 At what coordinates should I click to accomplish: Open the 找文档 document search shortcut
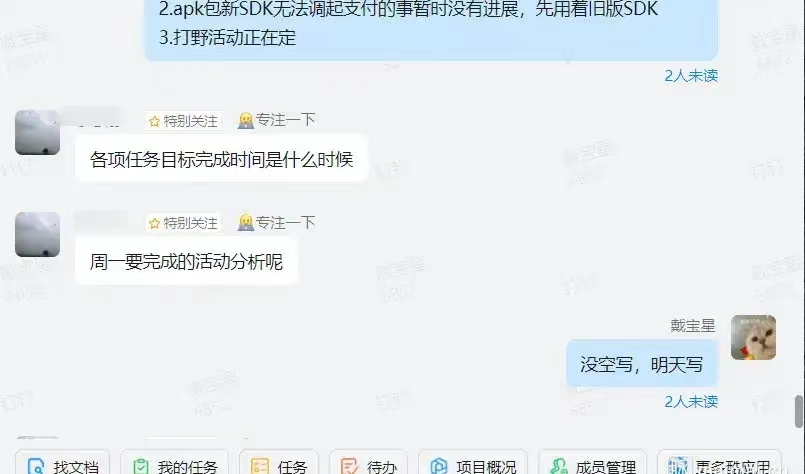click(62, 463)
